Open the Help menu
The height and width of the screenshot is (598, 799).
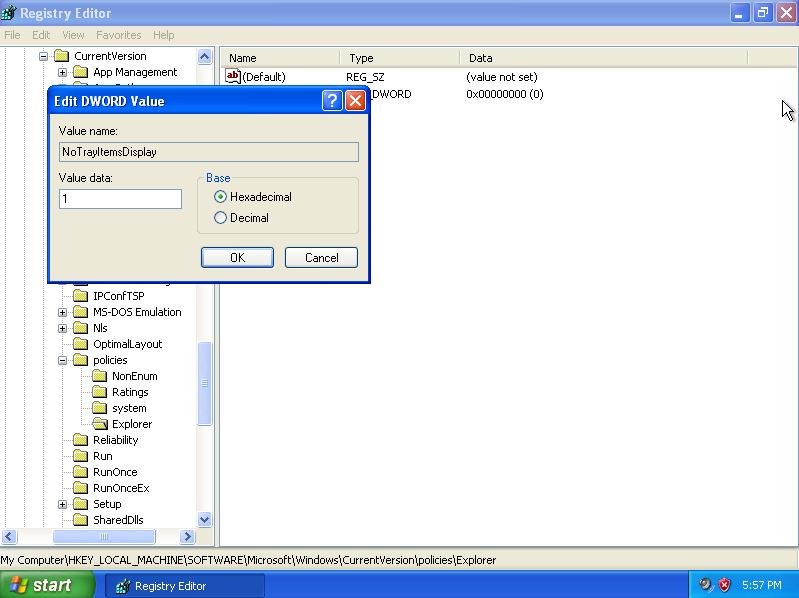(164, 35)
